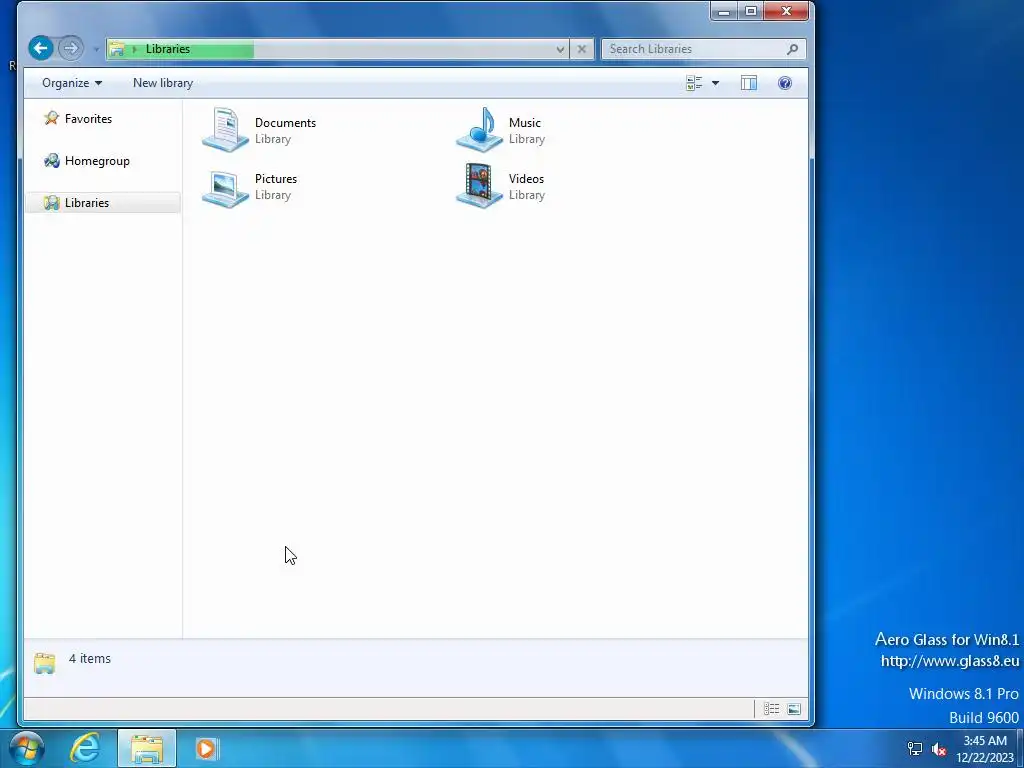Click the Documents label

pyautogui.click(x=285, y=123)
